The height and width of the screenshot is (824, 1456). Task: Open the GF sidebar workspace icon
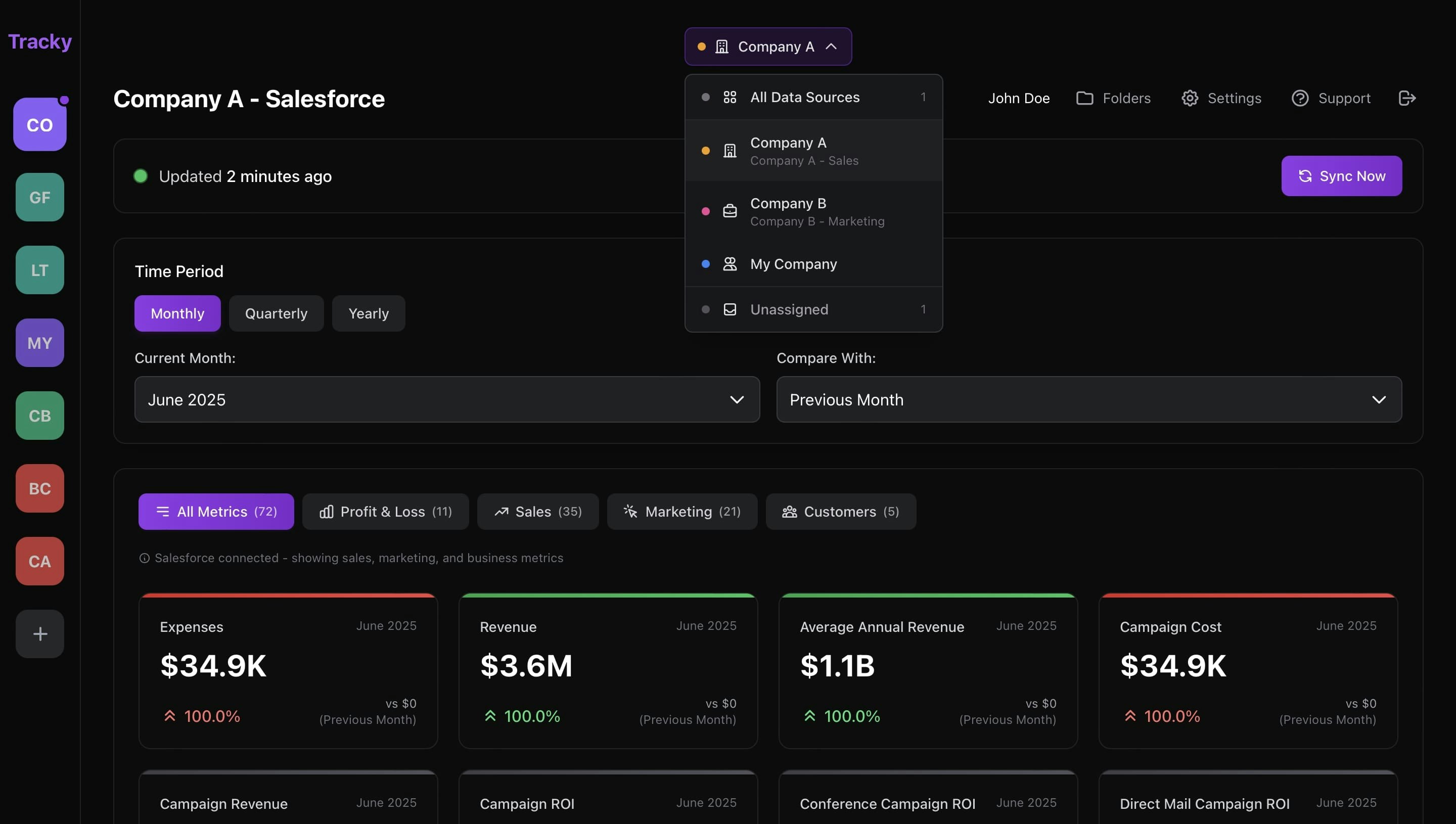[39, 197]
